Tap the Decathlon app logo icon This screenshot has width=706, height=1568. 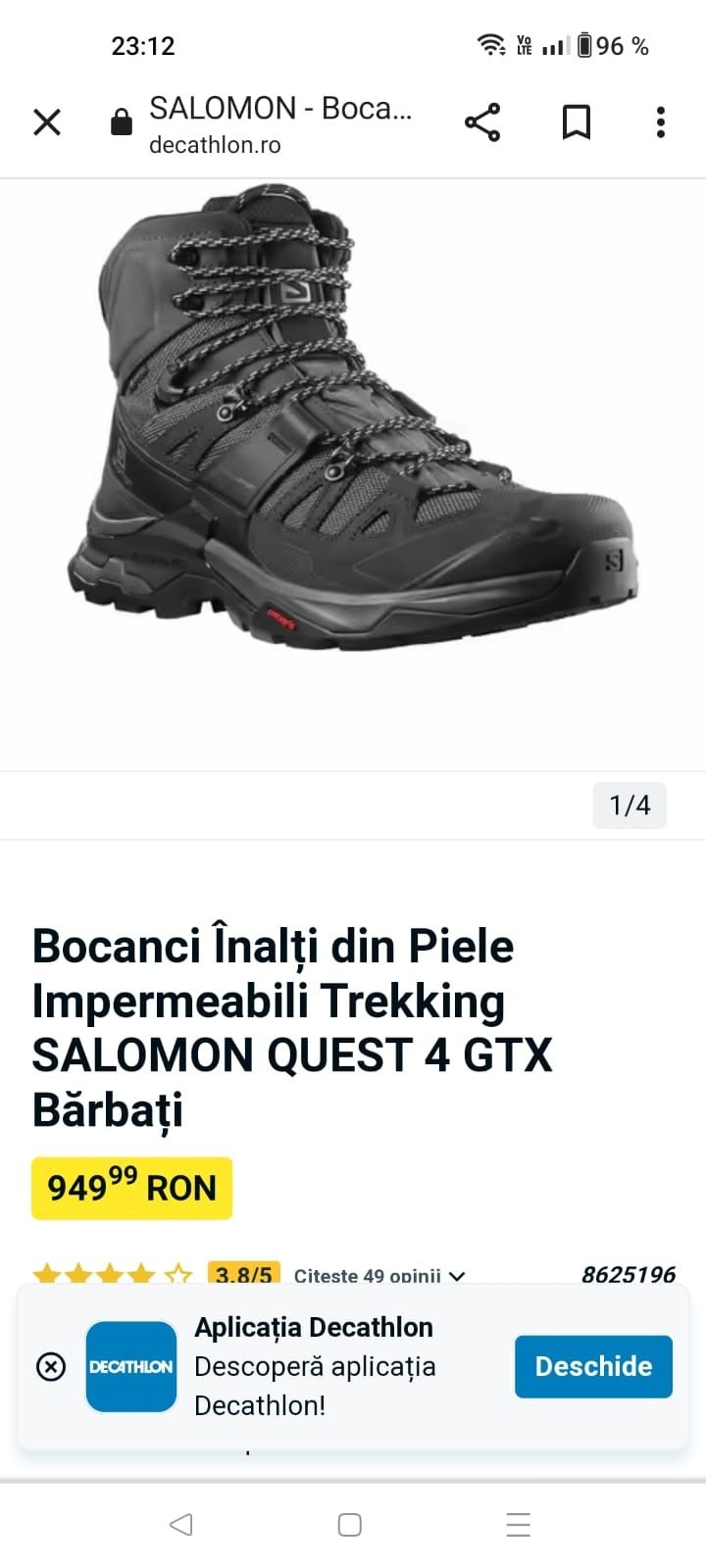pos(131,1366)
